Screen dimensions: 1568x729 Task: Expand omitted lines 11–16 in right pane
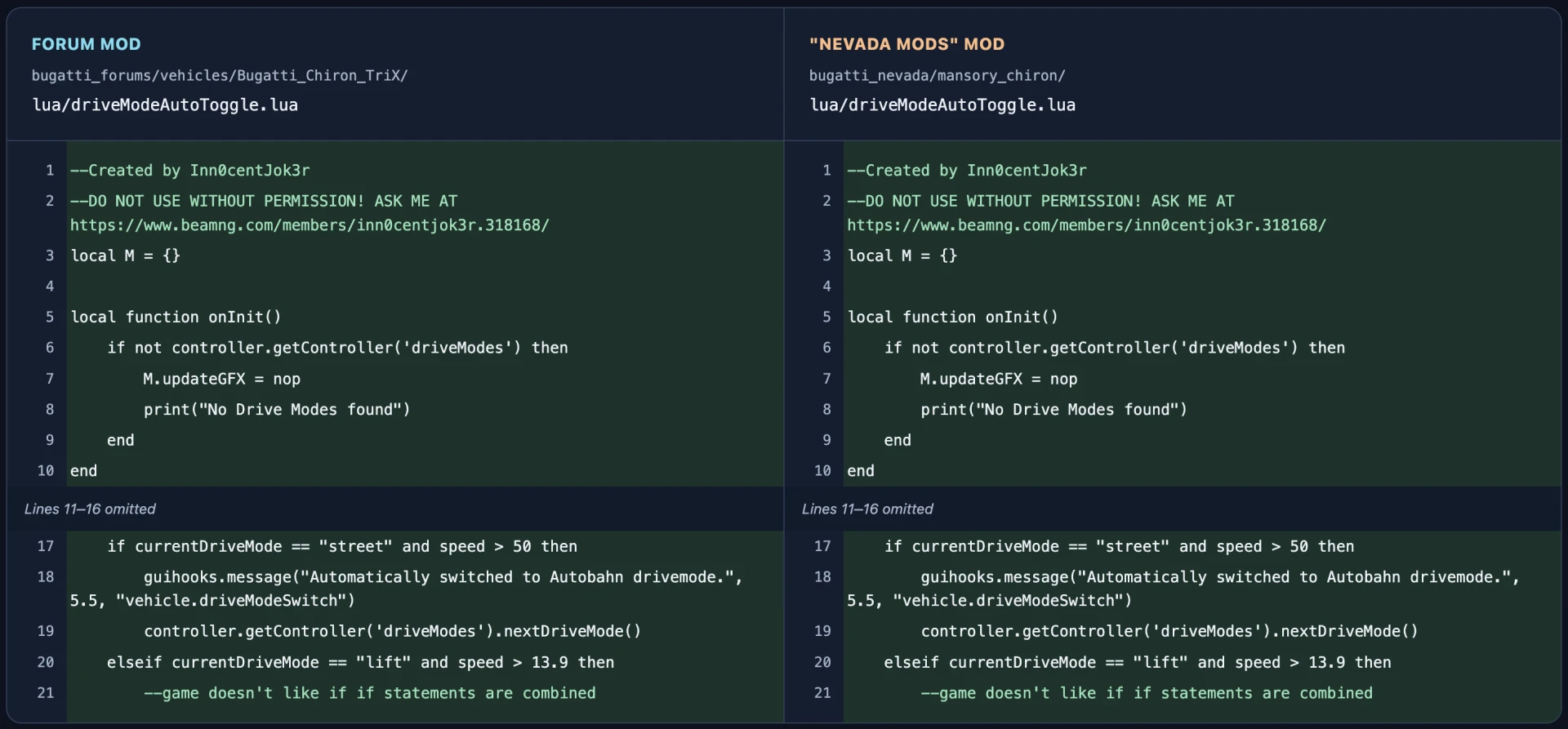pos(867,509)
